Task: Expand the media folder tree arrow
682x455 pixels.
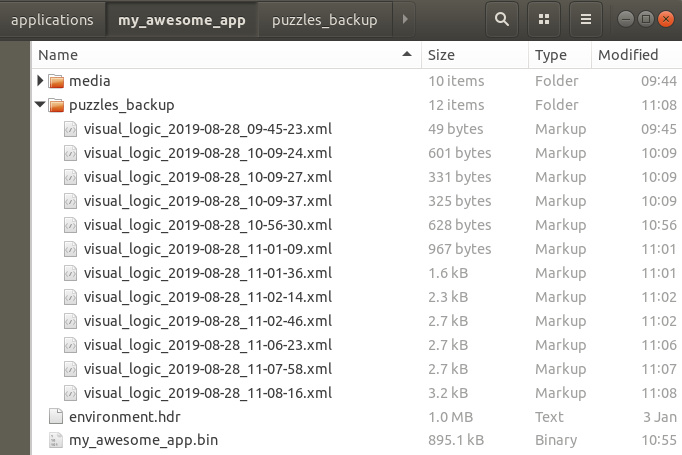Action: pos(40,80)
